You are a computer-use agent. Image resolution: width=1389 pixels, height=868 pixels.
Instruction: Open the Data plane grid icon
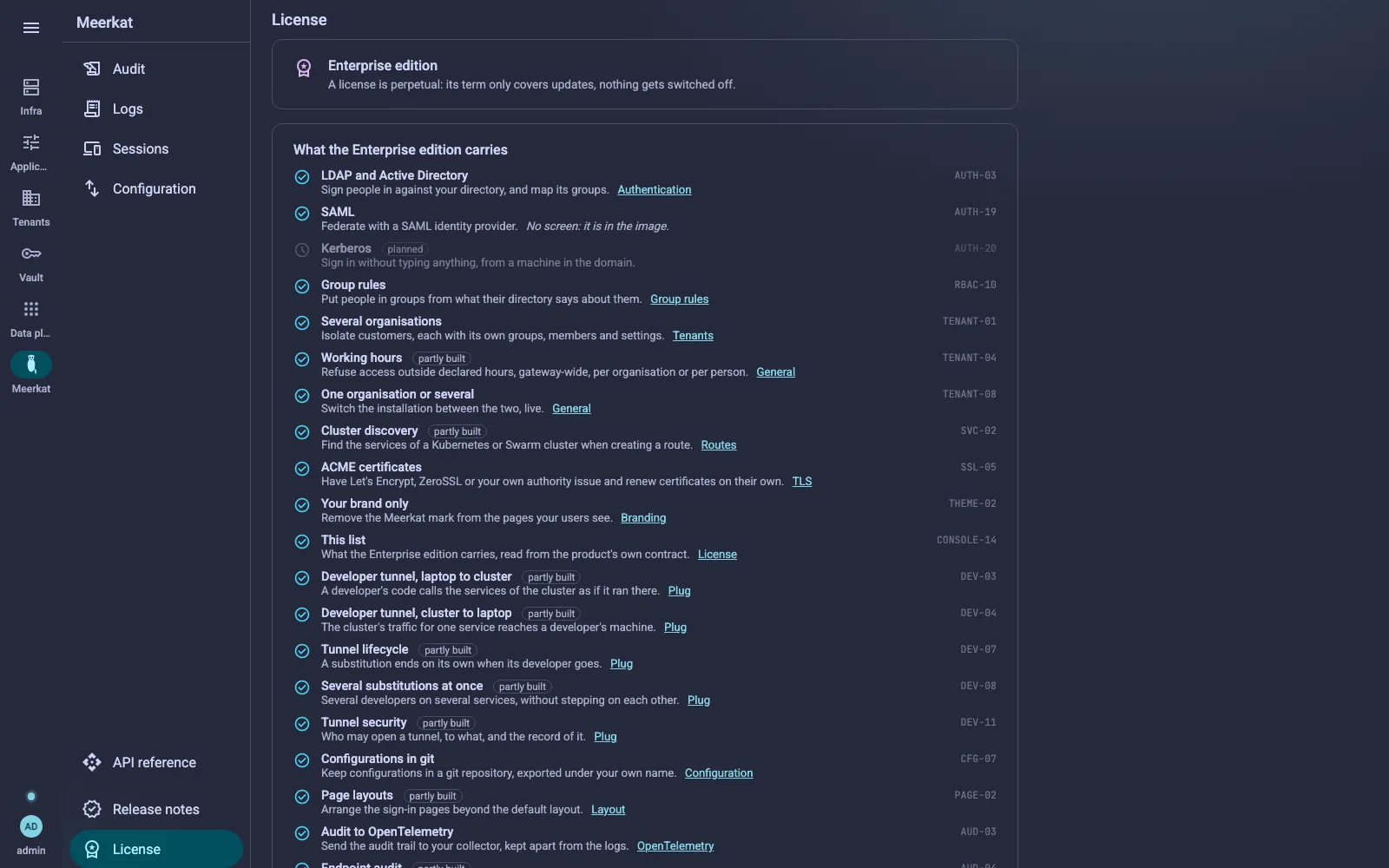click(x=31, y=309)
